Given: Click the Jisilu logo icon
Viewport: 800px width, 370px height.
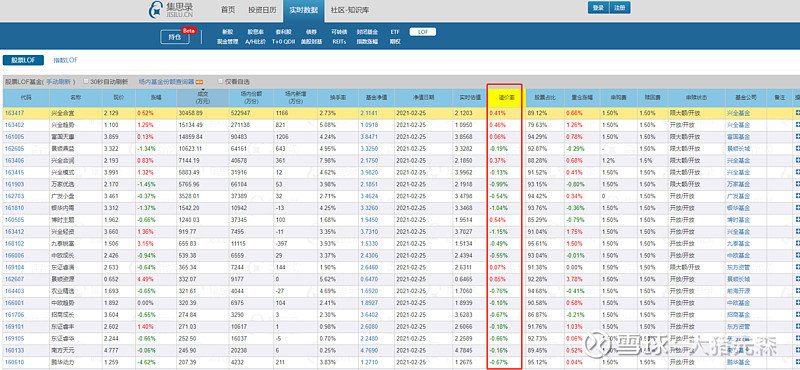Looking at the screenshot, I should coord(156,10).
